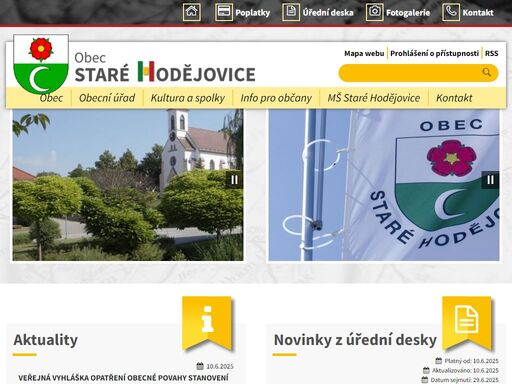The height and width of the screenshot is (384, 512).
Task: Click the calendar icon beside Aktualizováno
Action: [x=426, y=370]
